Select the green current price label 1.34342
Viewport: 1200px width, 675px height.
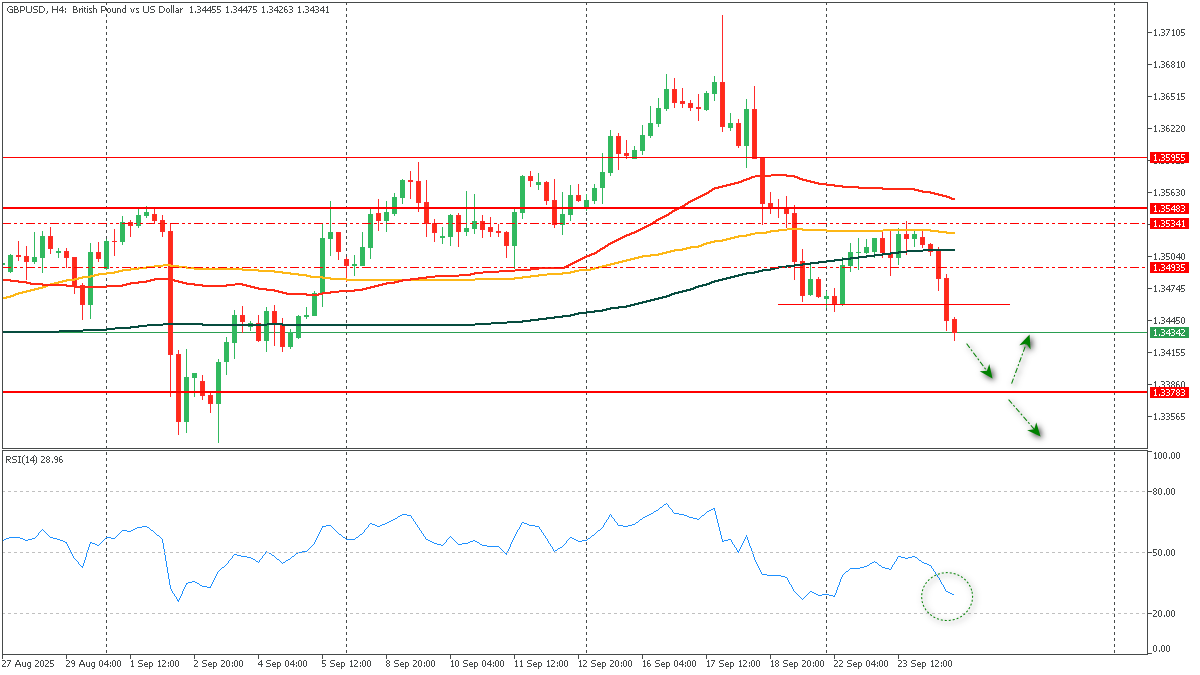[x=1168, y=333]
